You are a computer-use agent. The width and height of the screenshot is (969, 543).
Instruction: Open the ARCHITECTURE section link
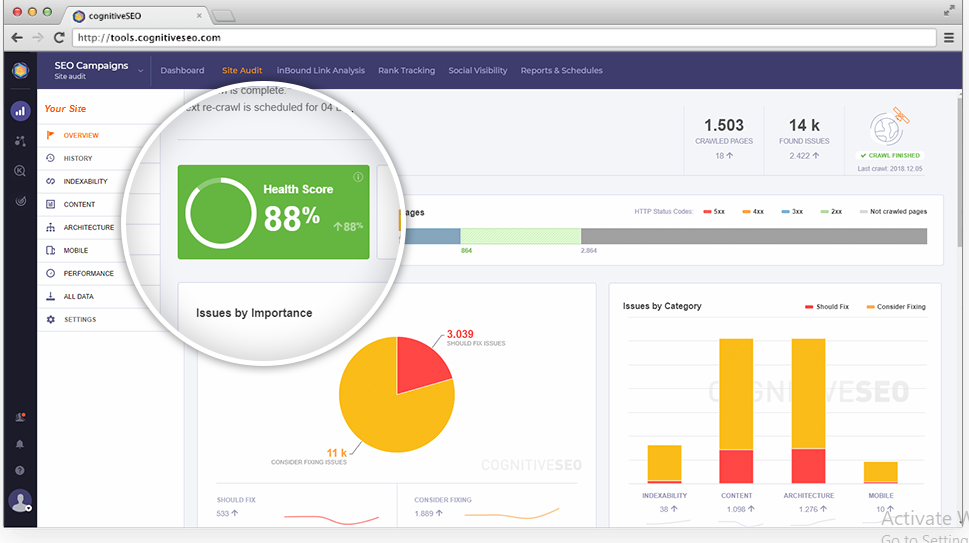tap(89, 227)
